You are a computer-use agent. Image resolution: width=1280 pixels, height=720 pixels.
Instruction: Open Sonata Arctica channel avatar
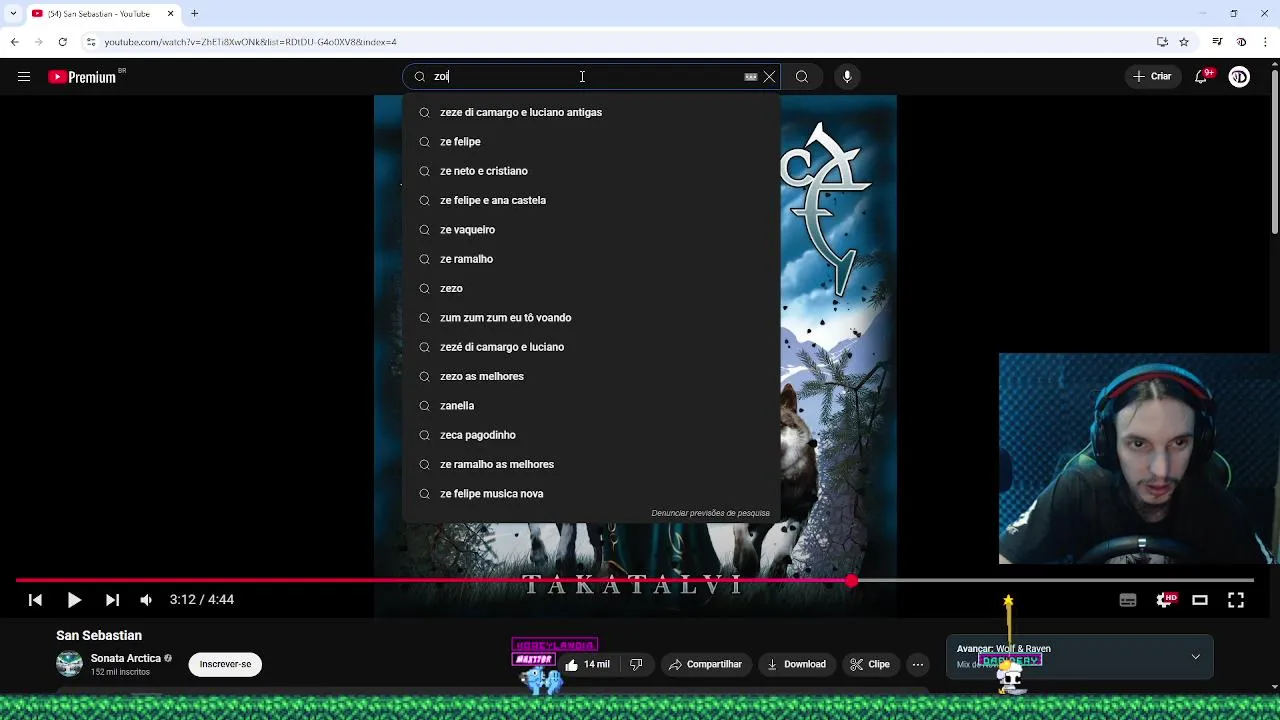pyautogui.click(x=69, y=664)
